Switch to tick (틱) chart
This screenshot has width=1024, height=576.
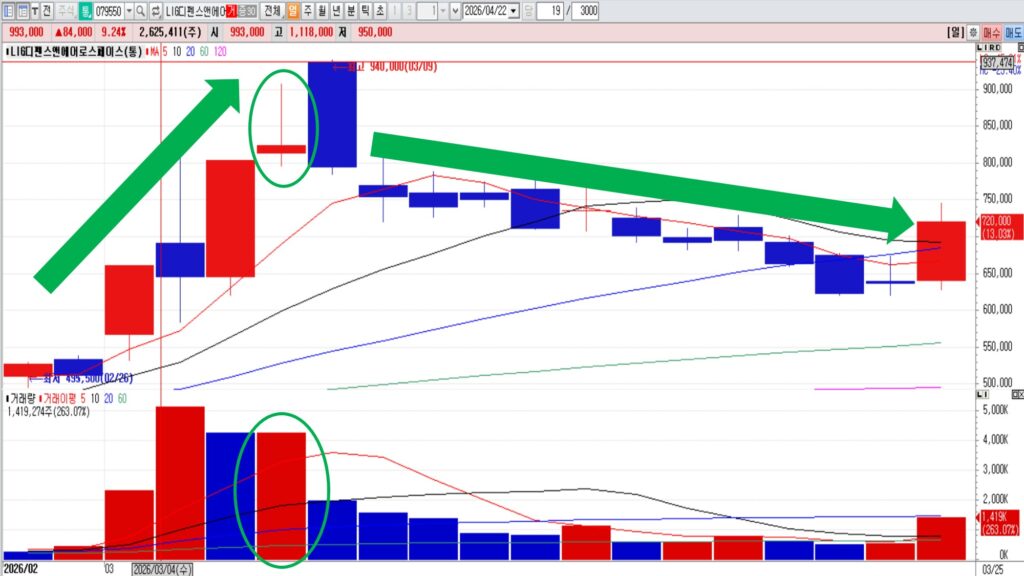362,11
